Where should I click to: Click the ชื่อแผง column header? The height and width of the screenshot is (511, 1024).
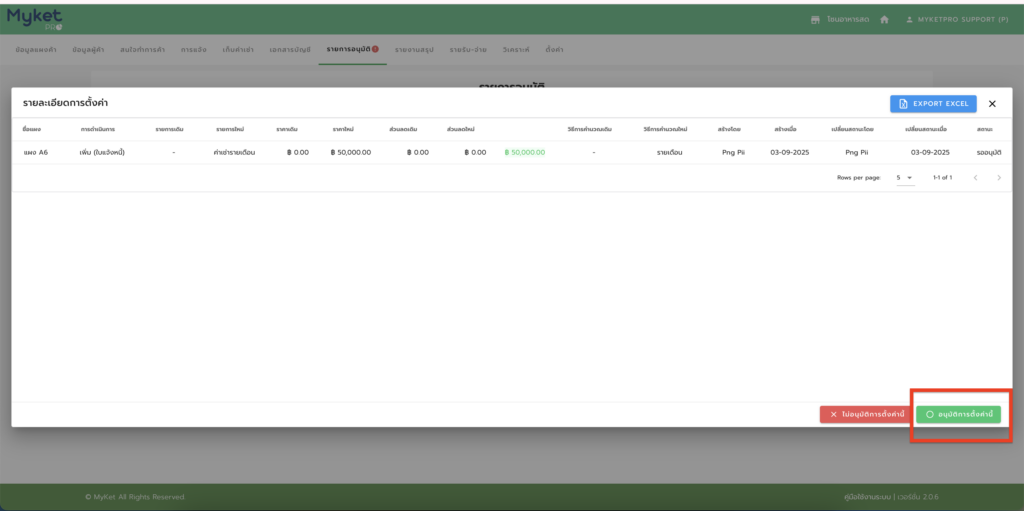[32, 129]
